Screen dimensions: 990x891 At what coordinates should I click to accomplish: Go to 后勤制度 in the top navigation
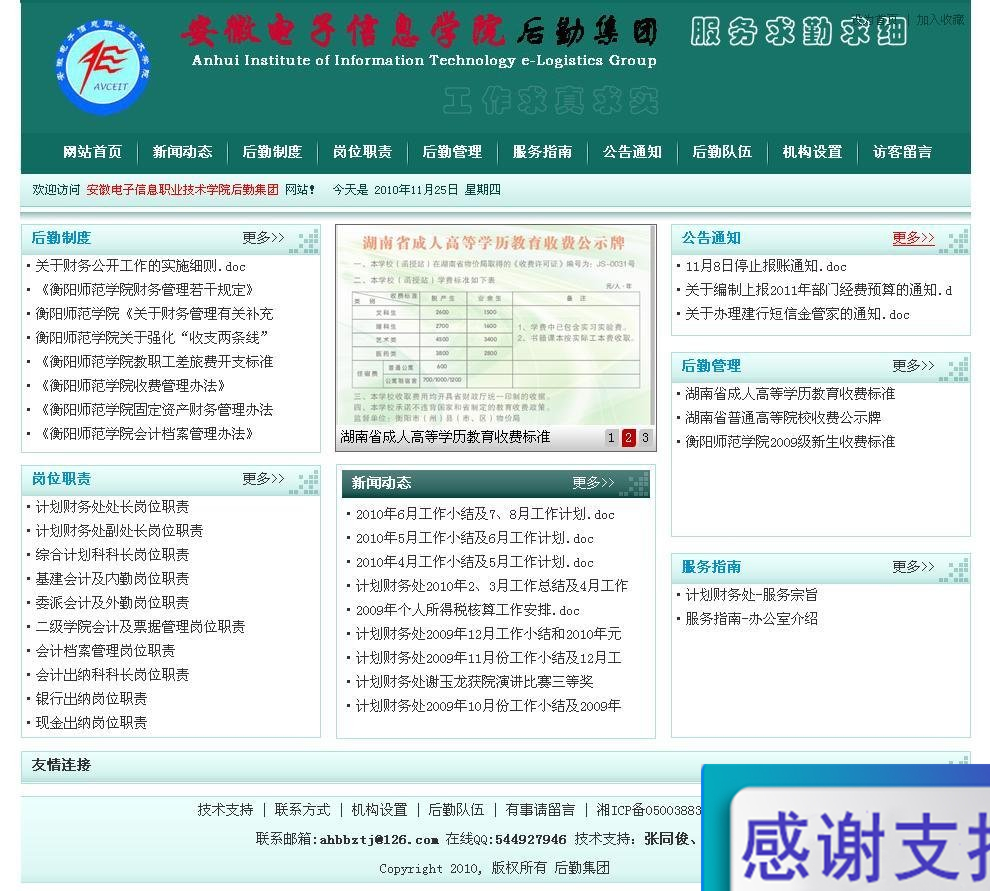272,152
